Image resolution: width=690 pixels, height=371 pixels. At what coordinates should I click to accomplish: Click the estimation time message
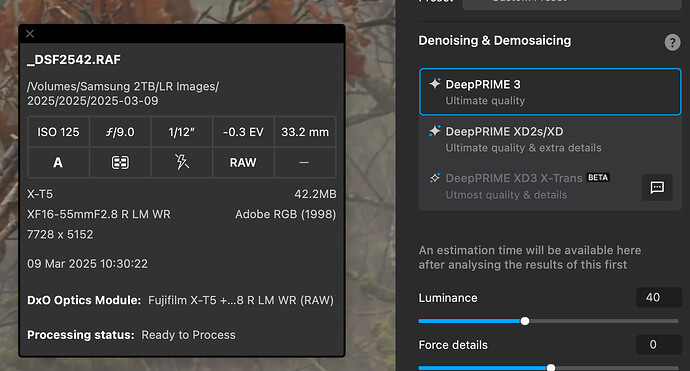click(x=530, y=257)
